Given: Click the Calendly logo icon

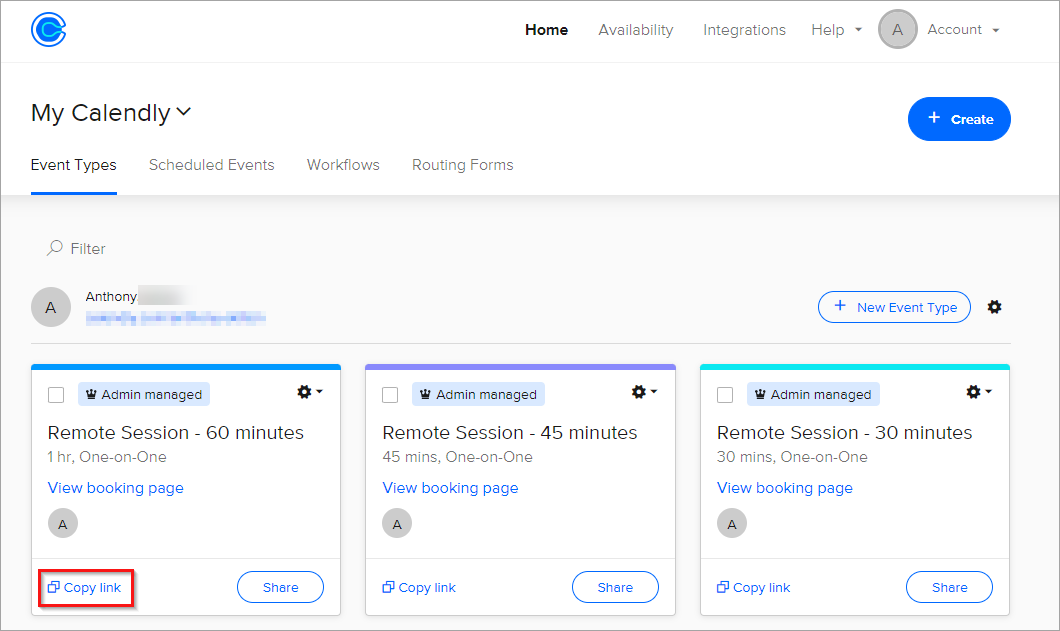Looking at the screenshot, I should tap(48, 30).
